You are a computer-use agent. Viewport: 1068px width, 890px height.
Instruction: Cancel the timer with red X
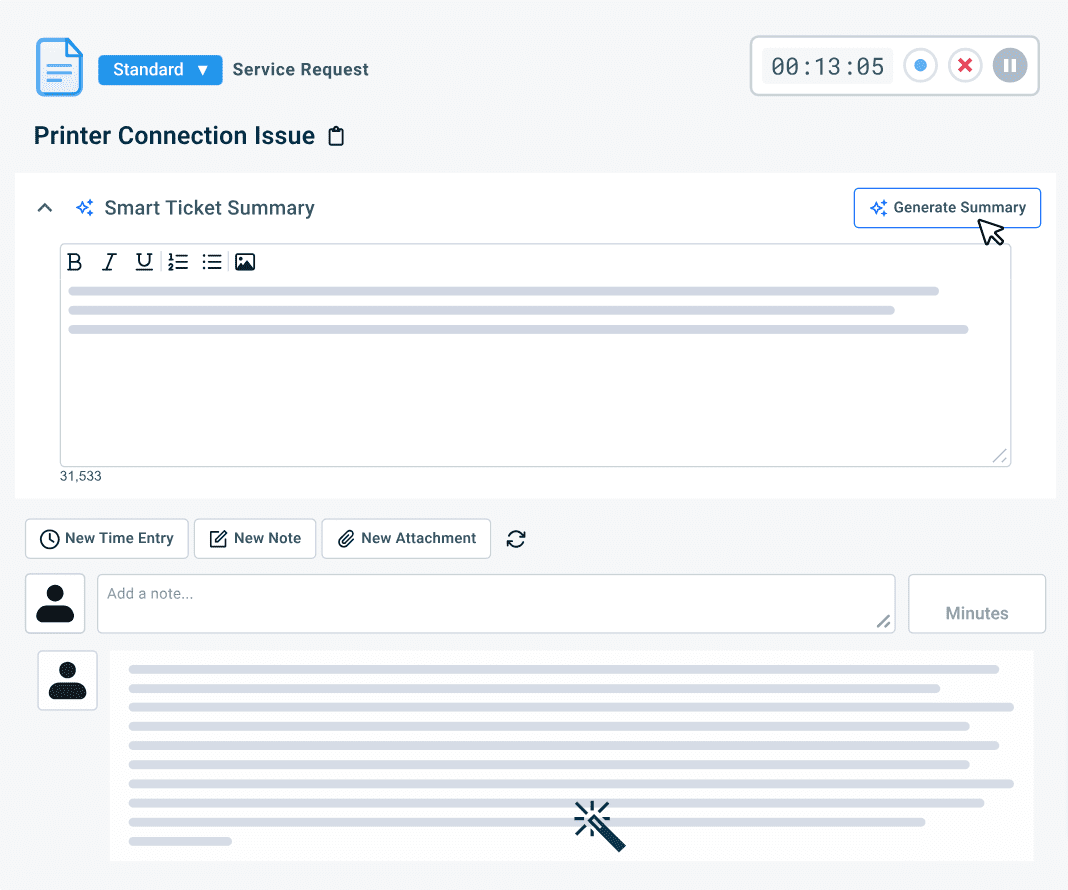click(x=964, y=65)
